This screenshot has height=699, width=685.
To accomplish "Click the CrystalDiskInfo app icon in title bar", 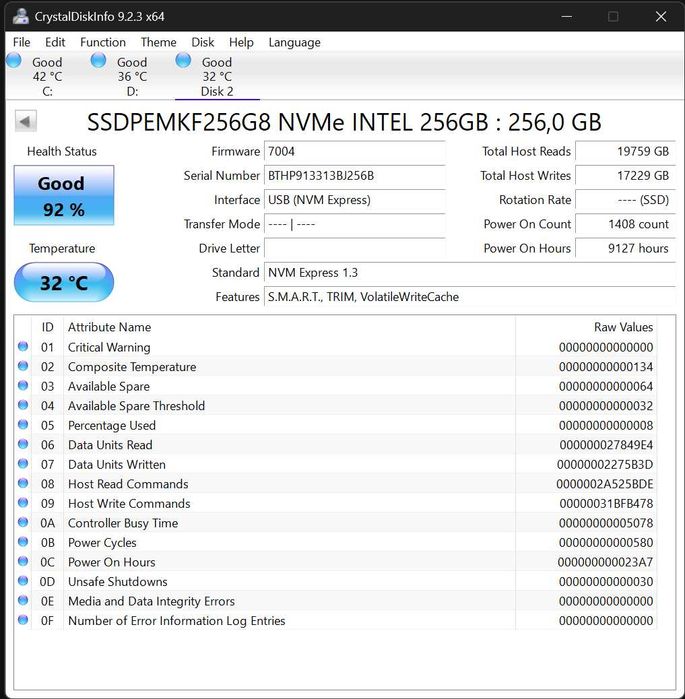I will tap(21, 16).
